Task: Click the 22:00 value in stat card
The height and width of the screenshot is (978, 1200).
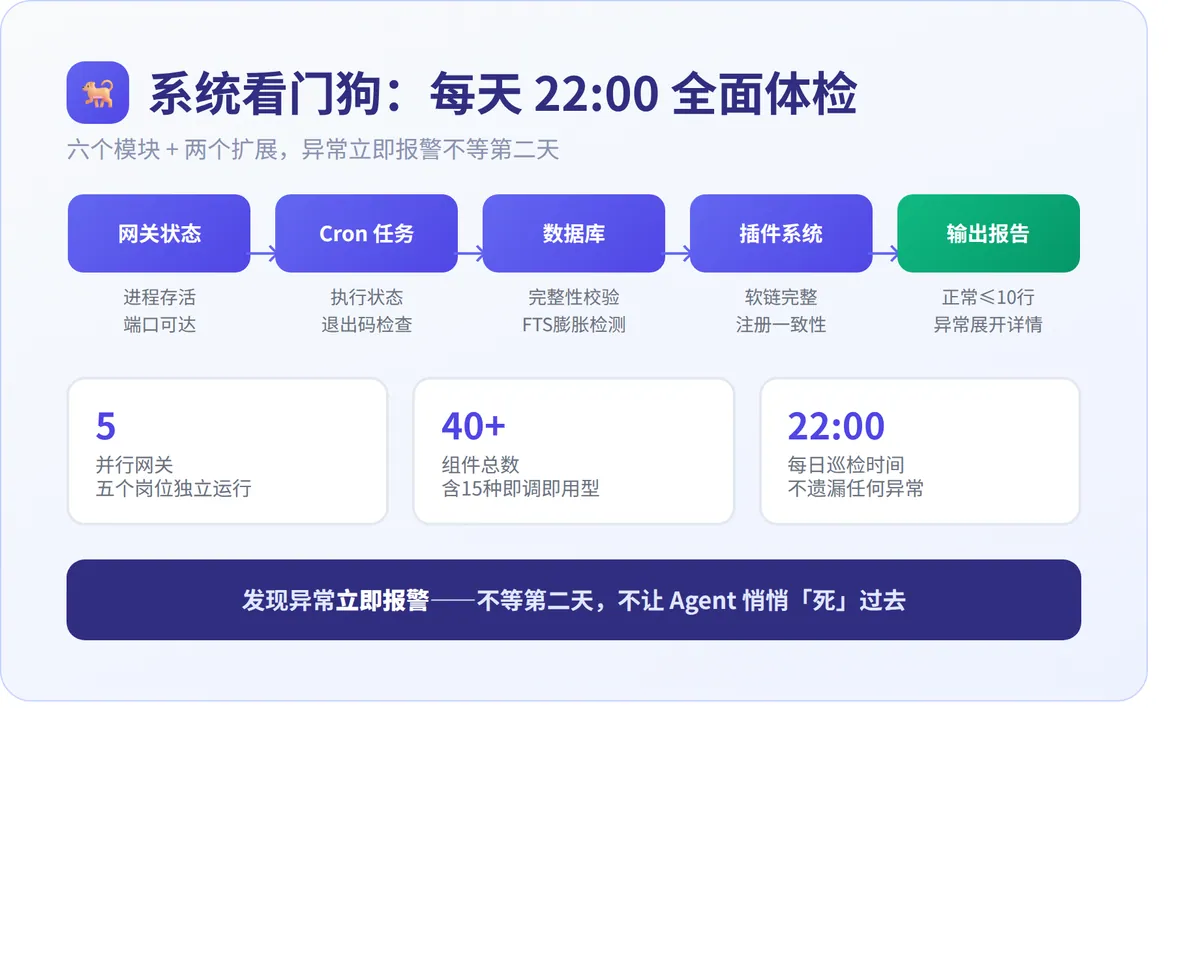Action: tap(836, 426)
